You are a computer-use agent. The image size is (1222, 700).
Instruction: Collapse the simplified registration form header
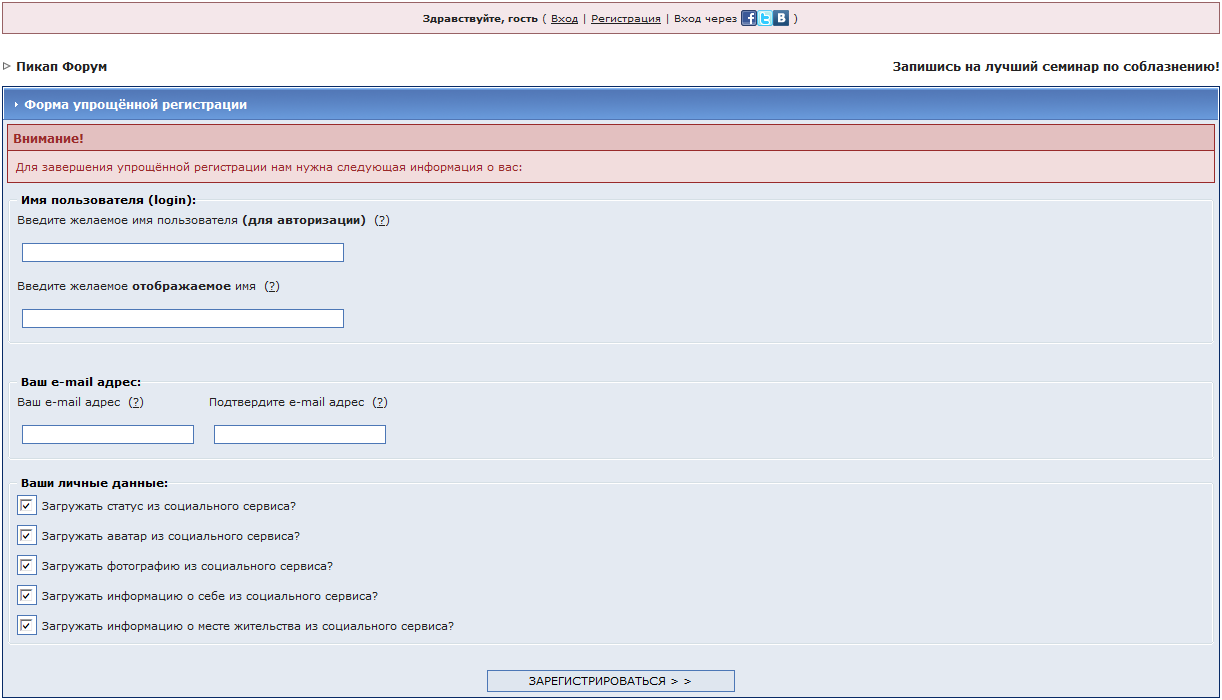click(x=16, y=105)
